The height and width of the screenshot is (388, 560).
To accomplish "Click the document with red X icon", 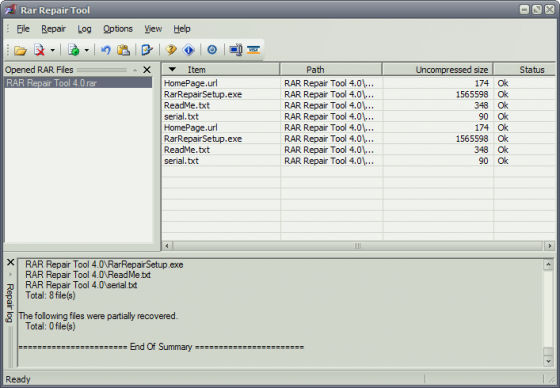I will click(x=39, y=50).
